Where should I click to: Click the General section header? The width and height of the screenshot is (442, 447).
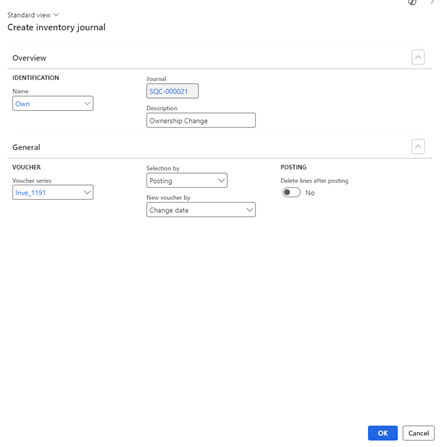[26, 147]
